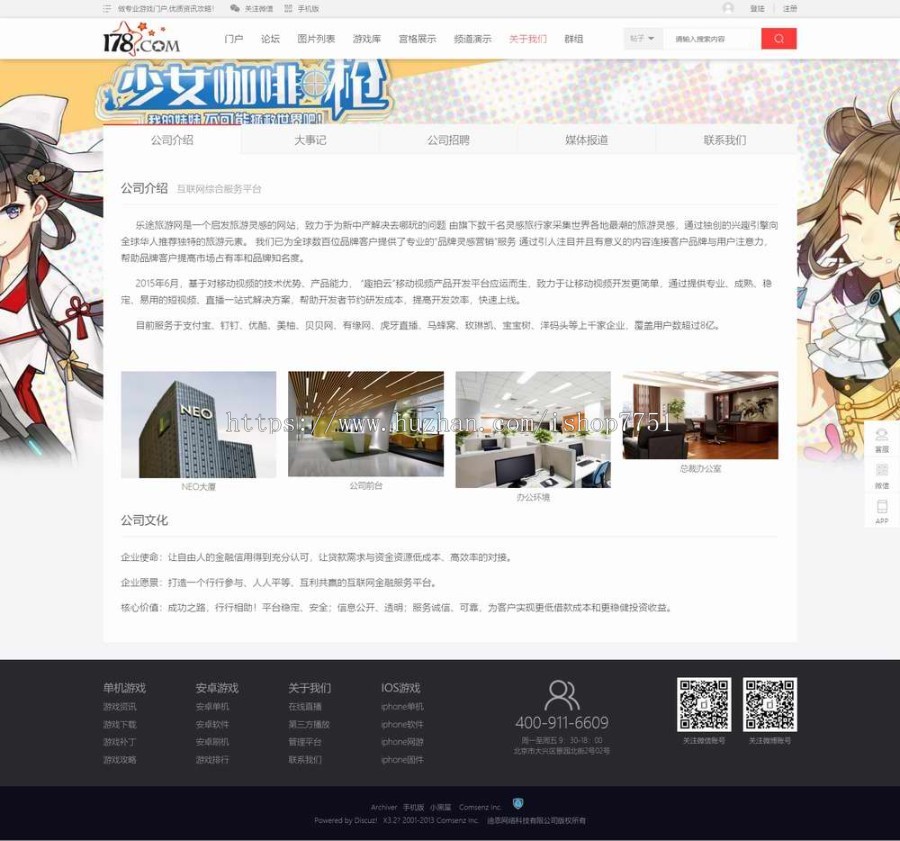Open the 游戏库 navigation item
This screenshot has width=900, height=841.
click(x=366, y=39)
